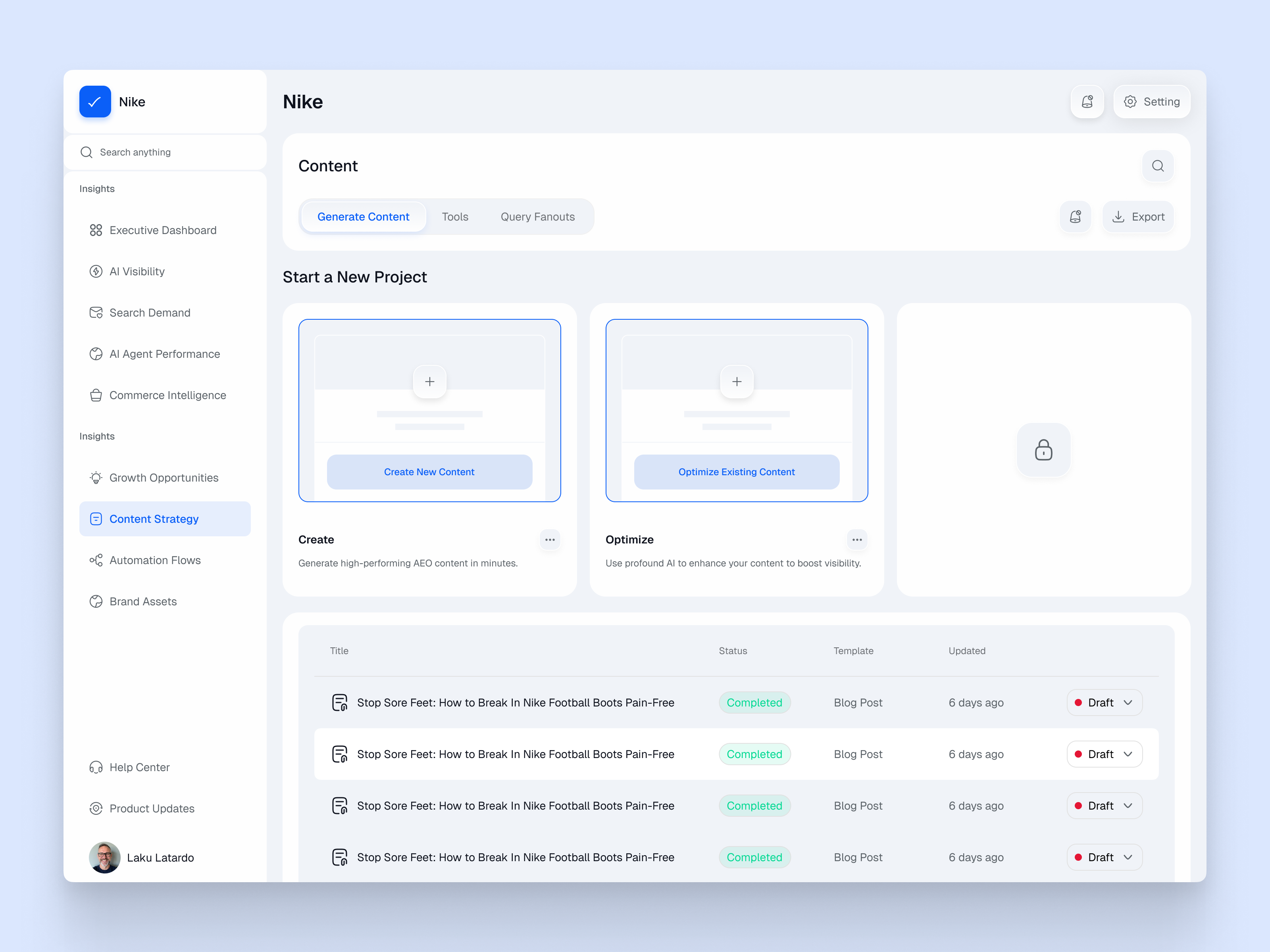The height and width of the screenshot is (952, 1270).
Task: Click the Executive Dashboard sidebar icon
Action: pos(96,230)
